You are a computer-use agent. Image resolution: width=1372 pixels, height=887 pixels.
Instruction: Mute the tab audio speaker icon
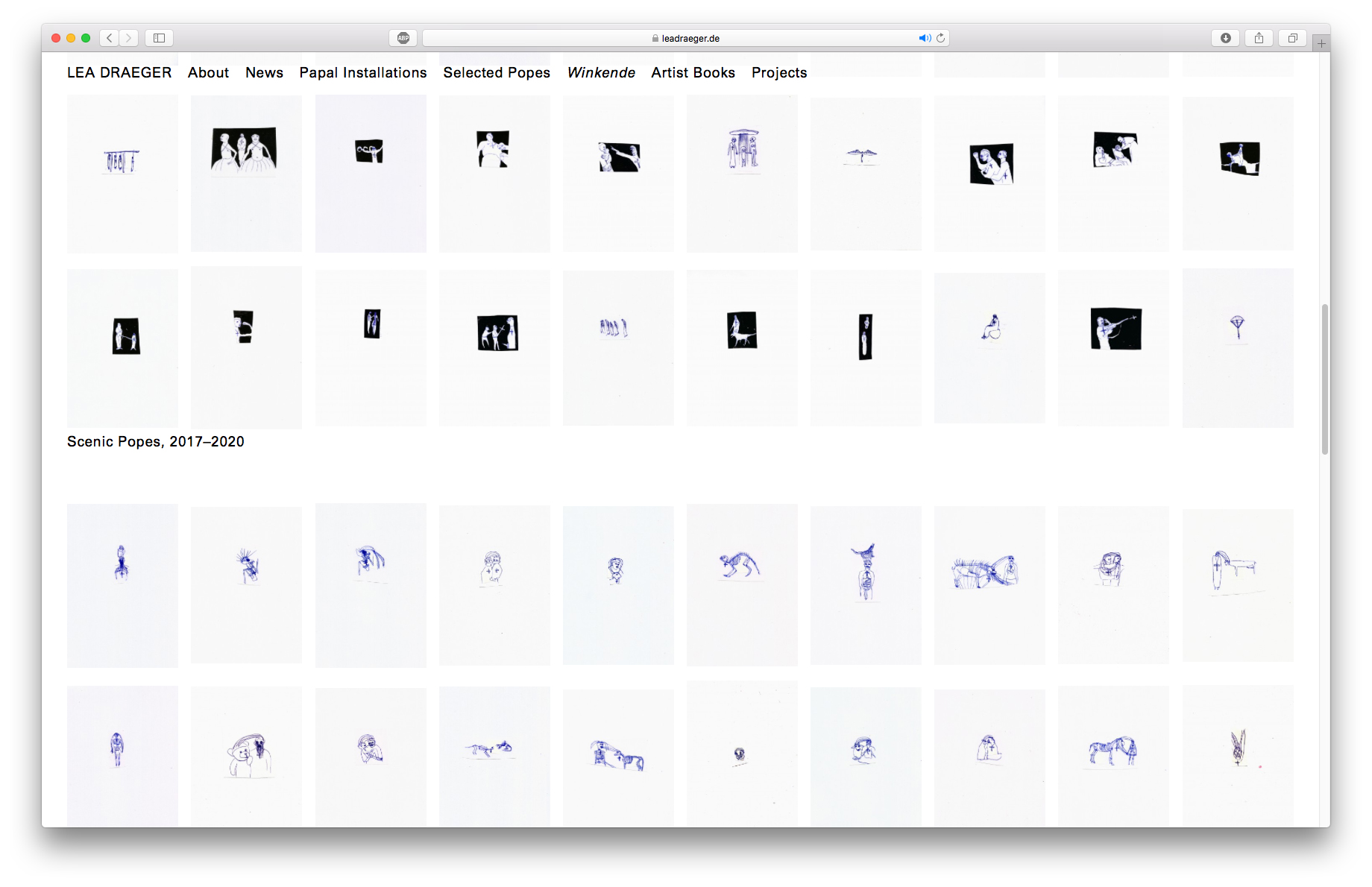click(x=925, y=38)
